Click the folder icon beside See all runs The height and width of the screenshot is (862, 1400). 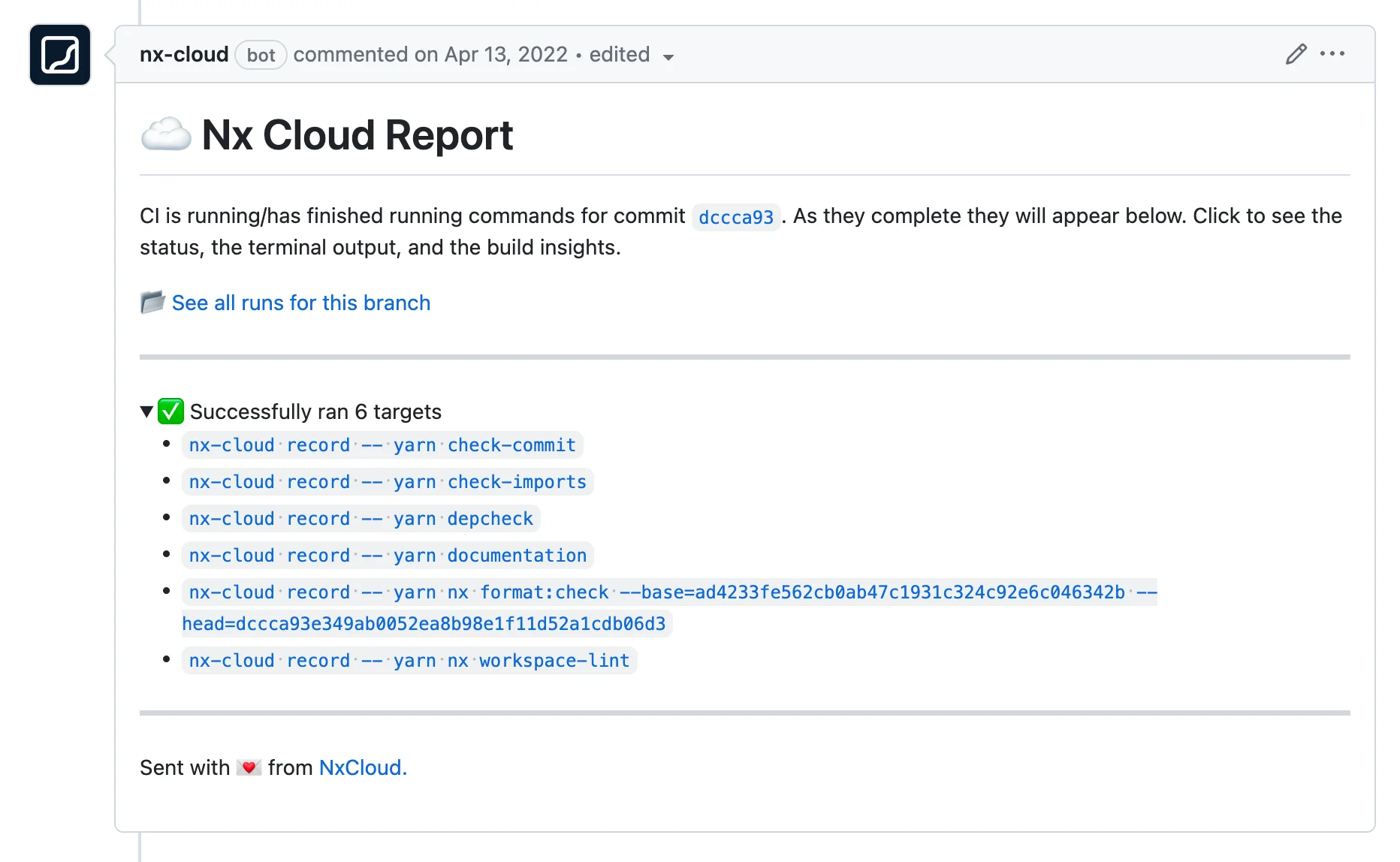pos(152,302)
